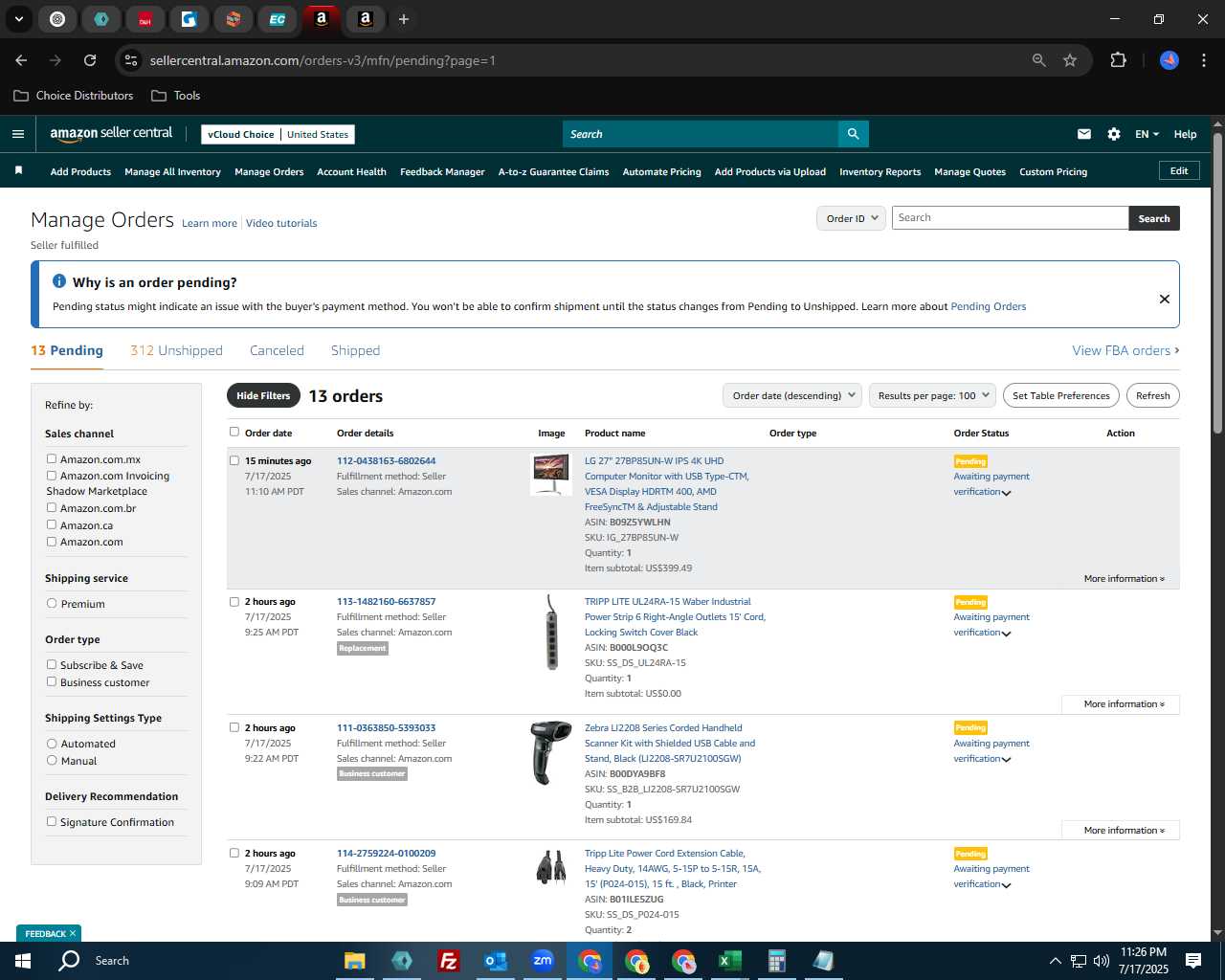Check the Amazon.com sales channel
Viewport: 1225px width, 980px height.
tap(52, 541)
